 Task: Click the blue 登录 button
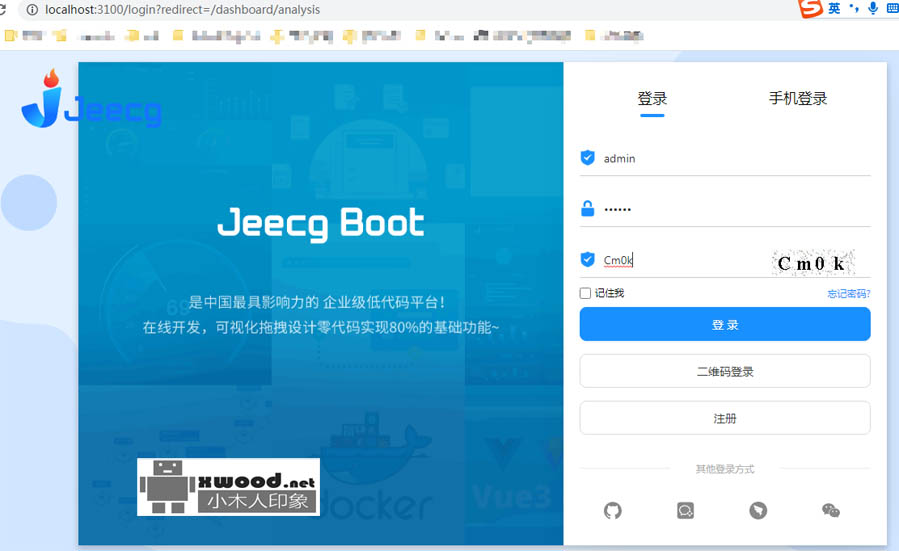(x=725, y=325)
